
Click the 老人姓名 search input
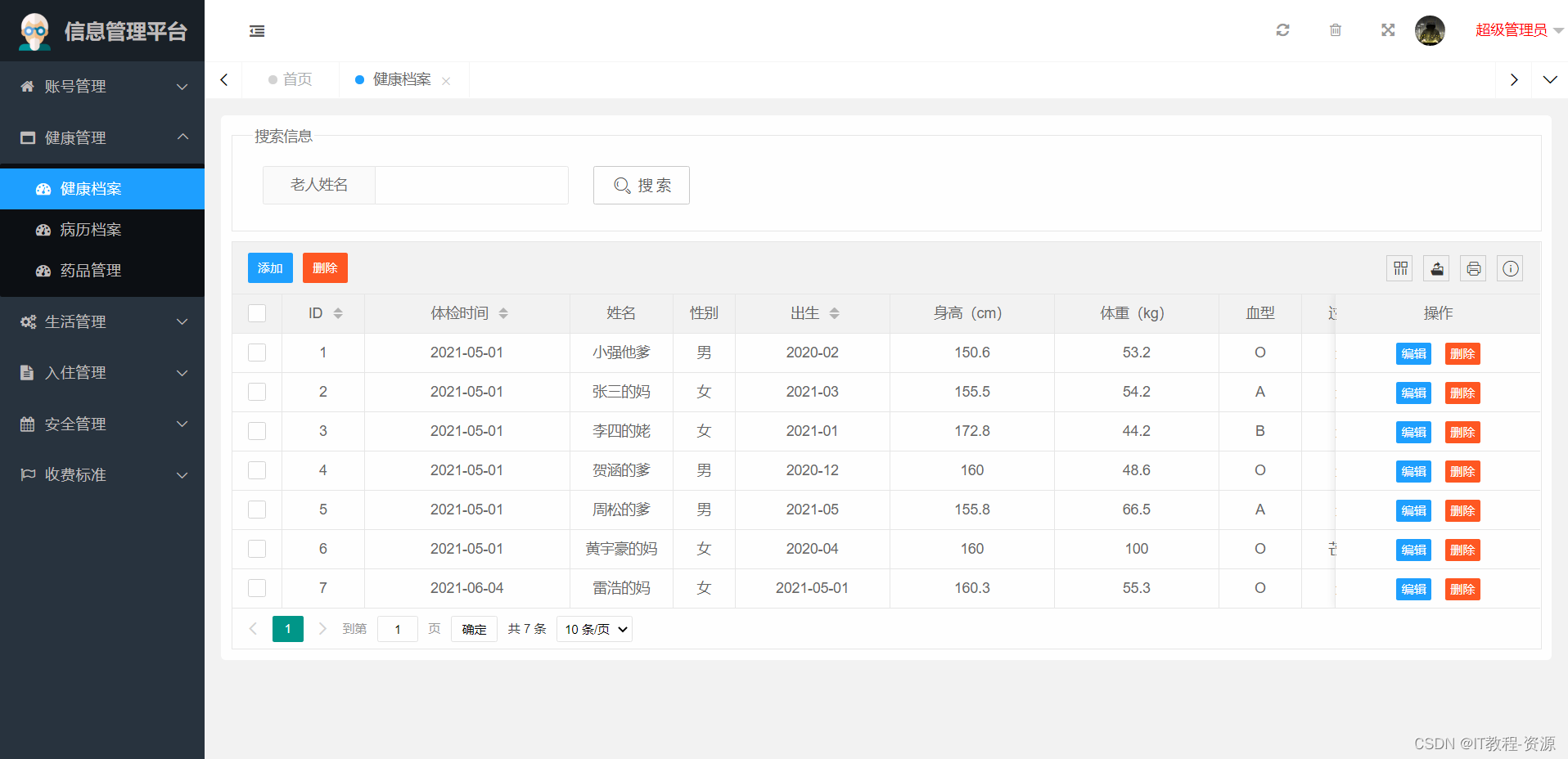tap(471, 186)
